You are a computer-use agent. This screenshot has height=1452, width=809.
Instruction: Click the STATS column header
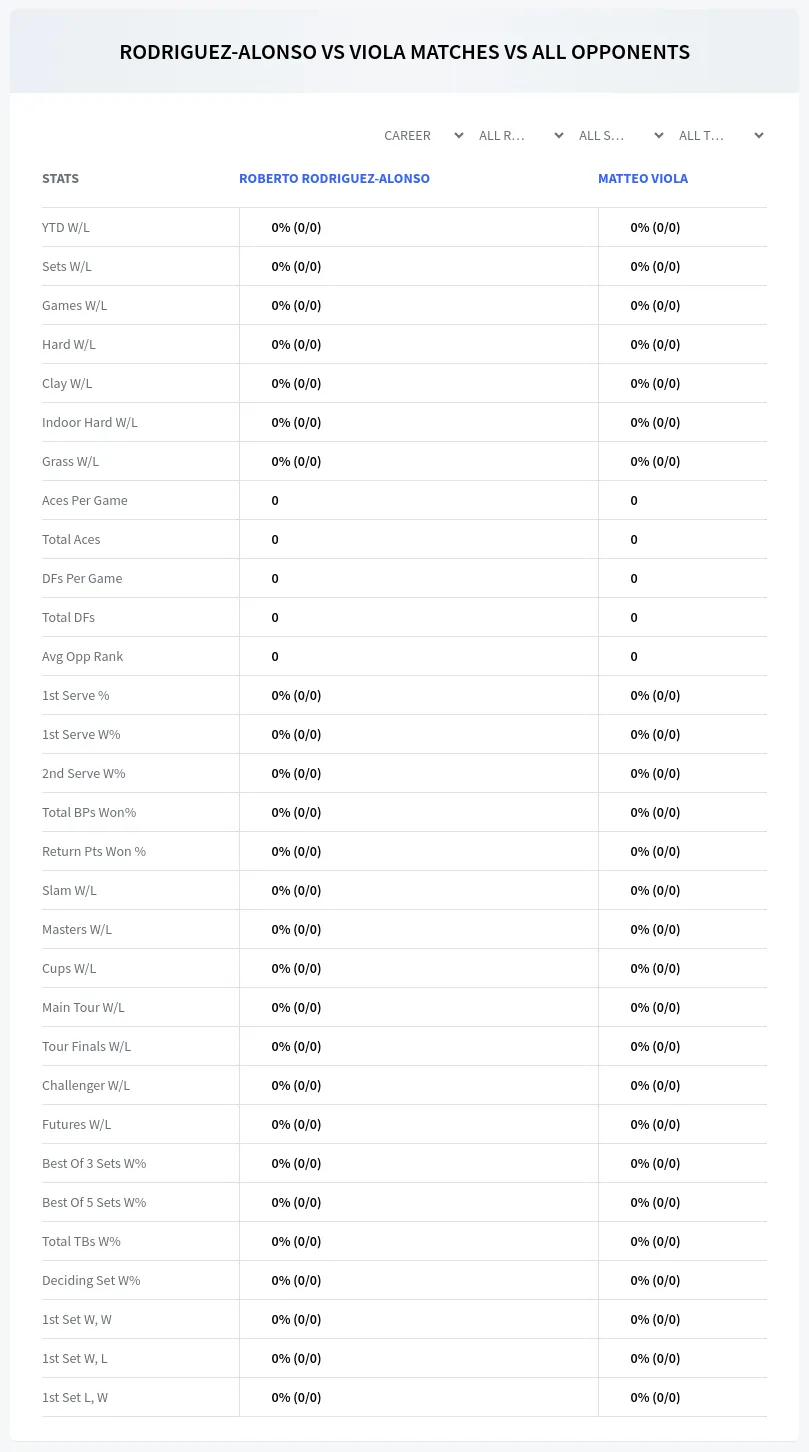pyautogui.click(x=60, y=178)
